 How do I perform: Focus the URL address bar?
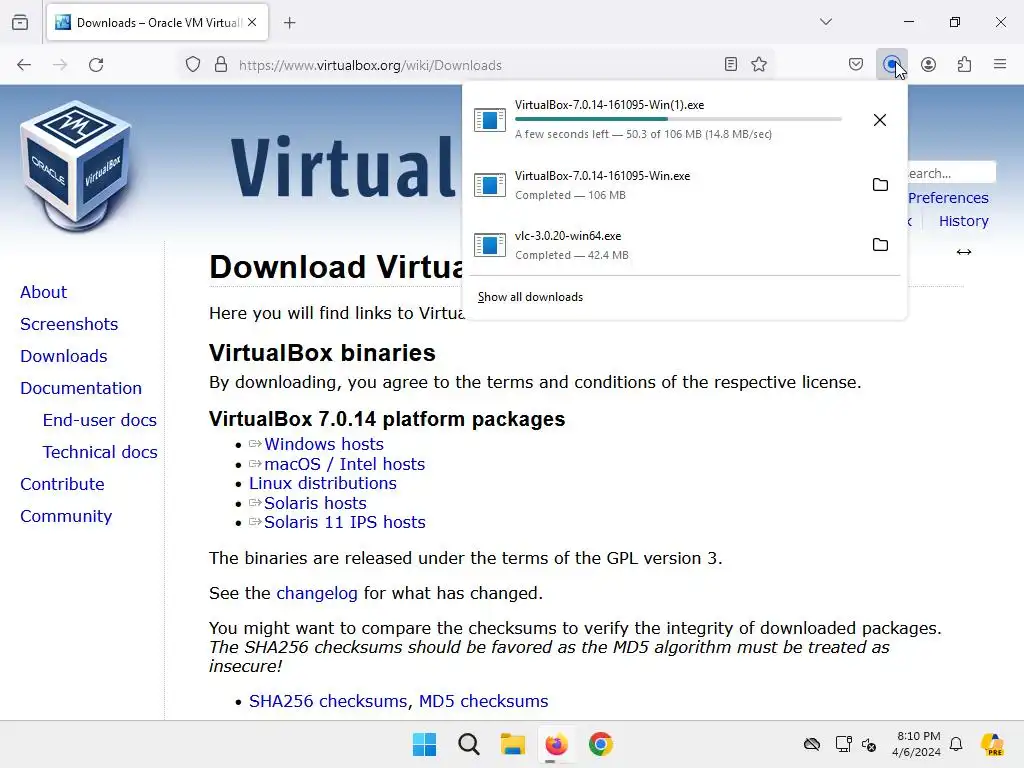tap(477, 65)
